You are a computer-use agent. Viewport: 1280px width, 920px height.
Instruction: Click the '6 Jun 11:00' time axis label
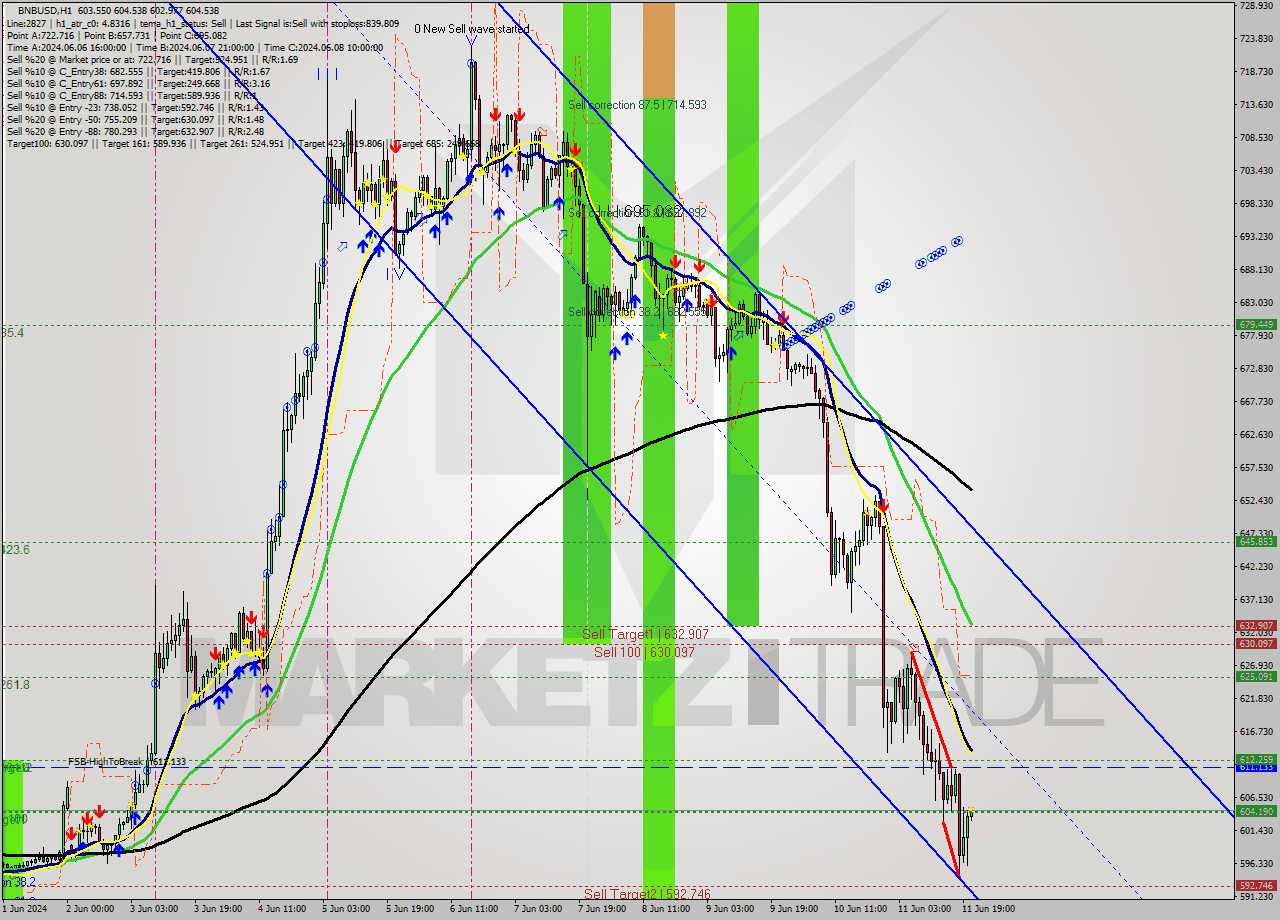[475, 909]
